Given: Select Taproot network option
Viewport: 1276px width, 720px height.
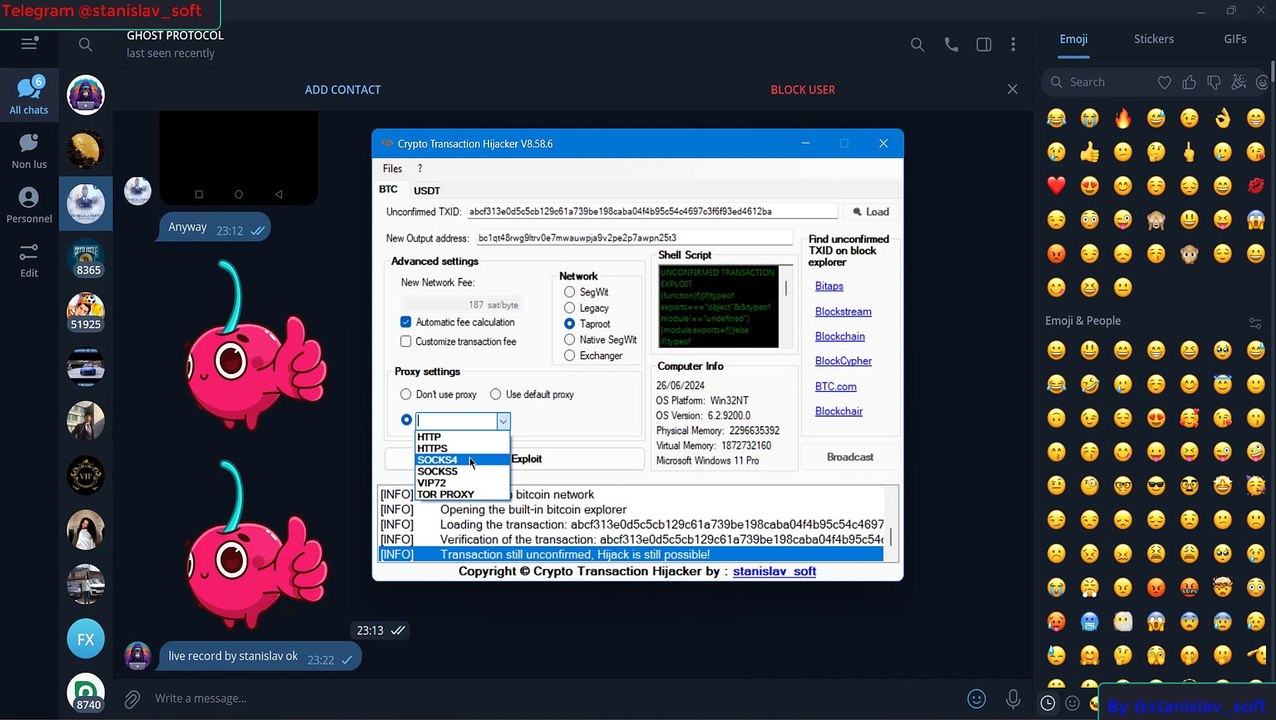Looking at the screenshot, I should 569,324.
